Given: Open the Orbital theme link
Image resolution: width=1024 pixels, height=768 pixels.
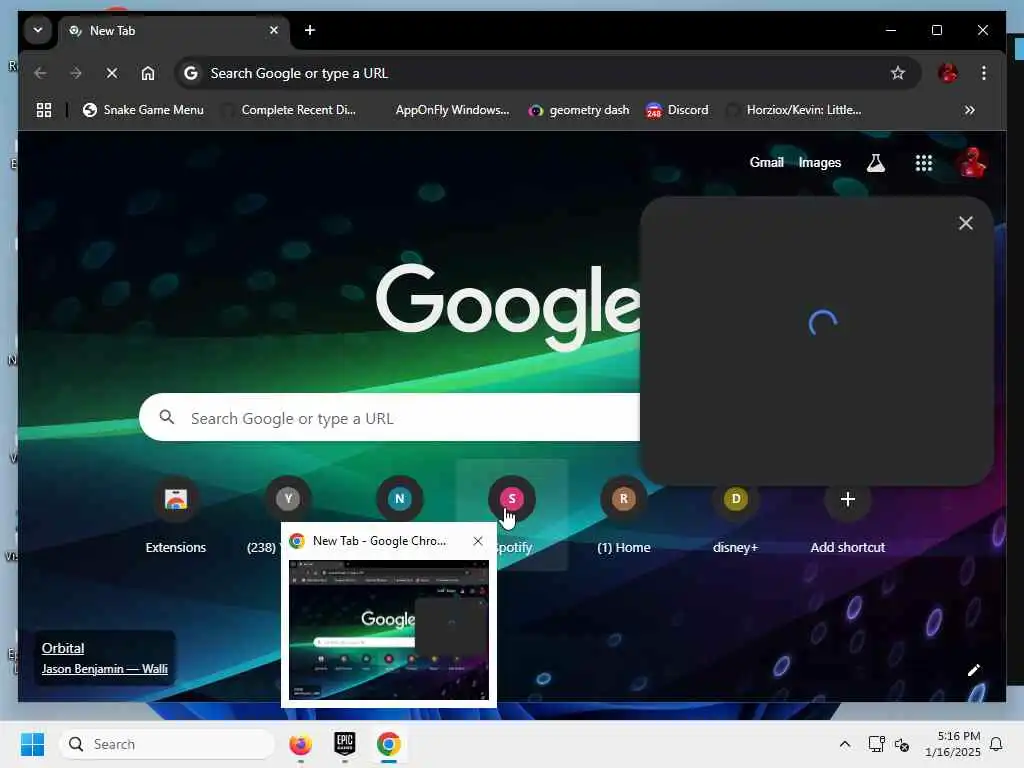Looking at the screenshot, I should point(63,648).
